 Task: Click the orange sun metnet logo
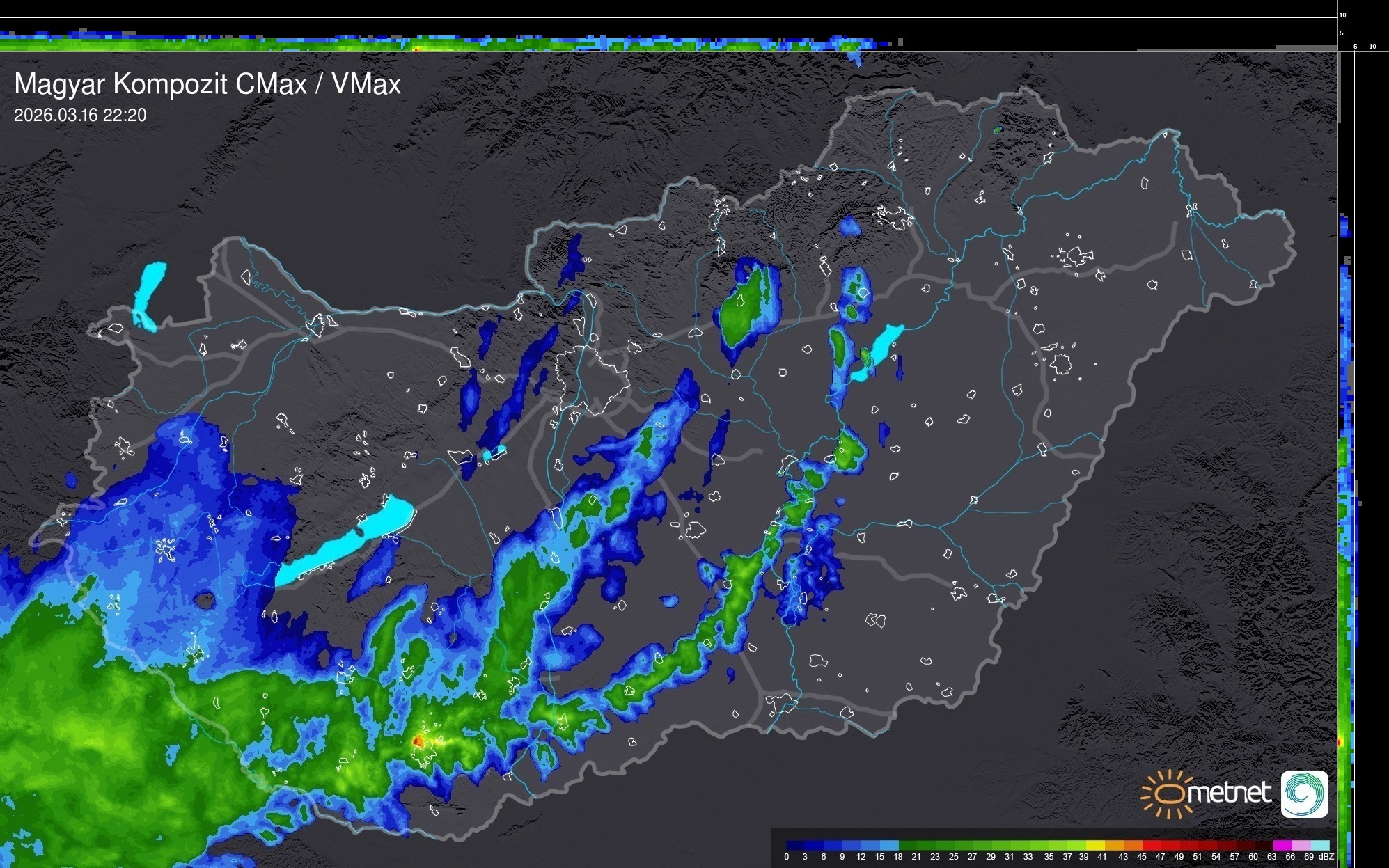[1169, 794]
